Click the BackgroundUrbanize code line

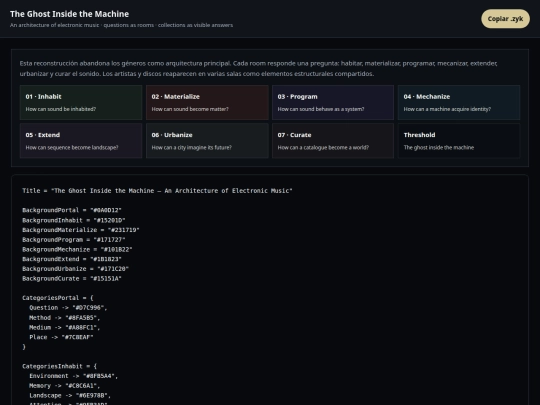(x=76, y=268)
